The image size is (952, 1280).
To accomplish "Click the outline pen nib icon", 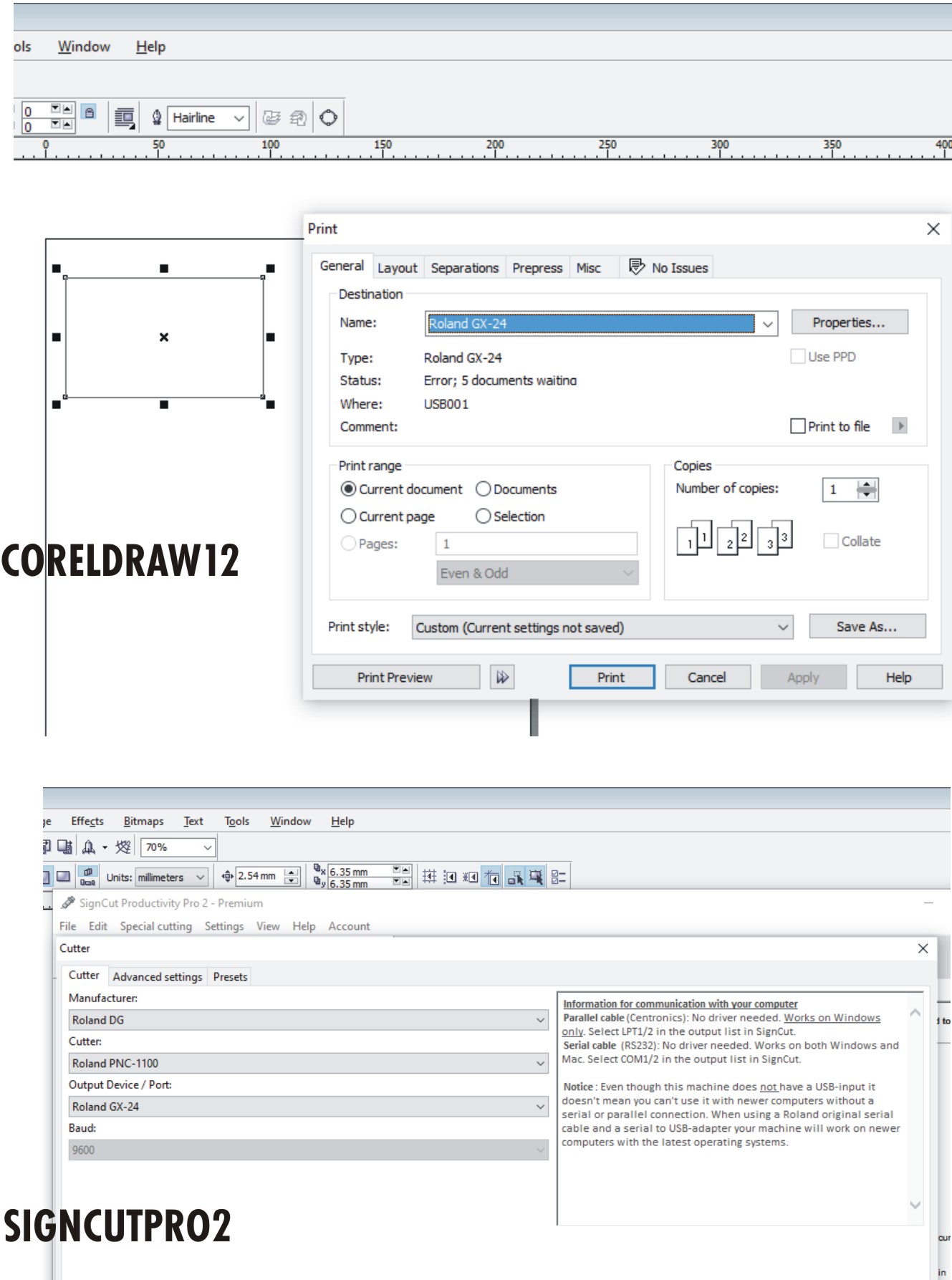I will tap(156, 117).
